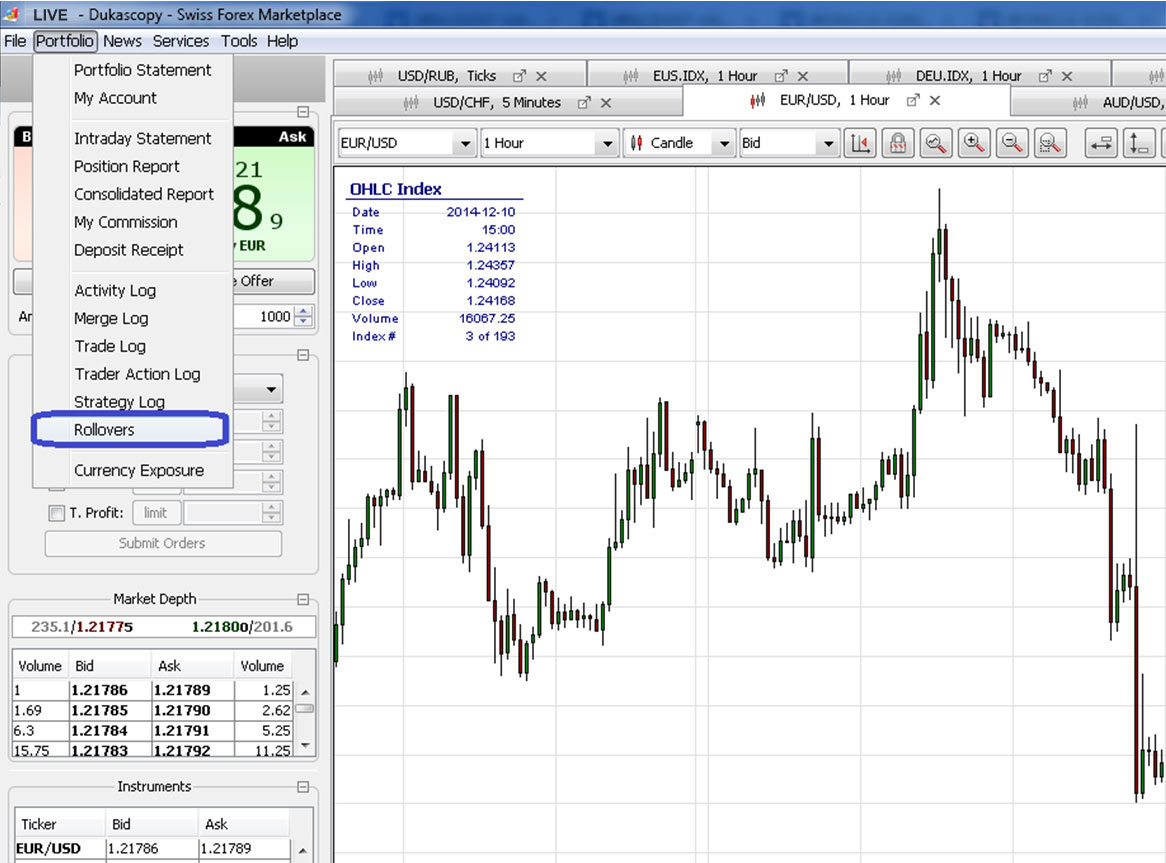Close the USD/CHF 5 Minutes tab

(x=606, y=103)
